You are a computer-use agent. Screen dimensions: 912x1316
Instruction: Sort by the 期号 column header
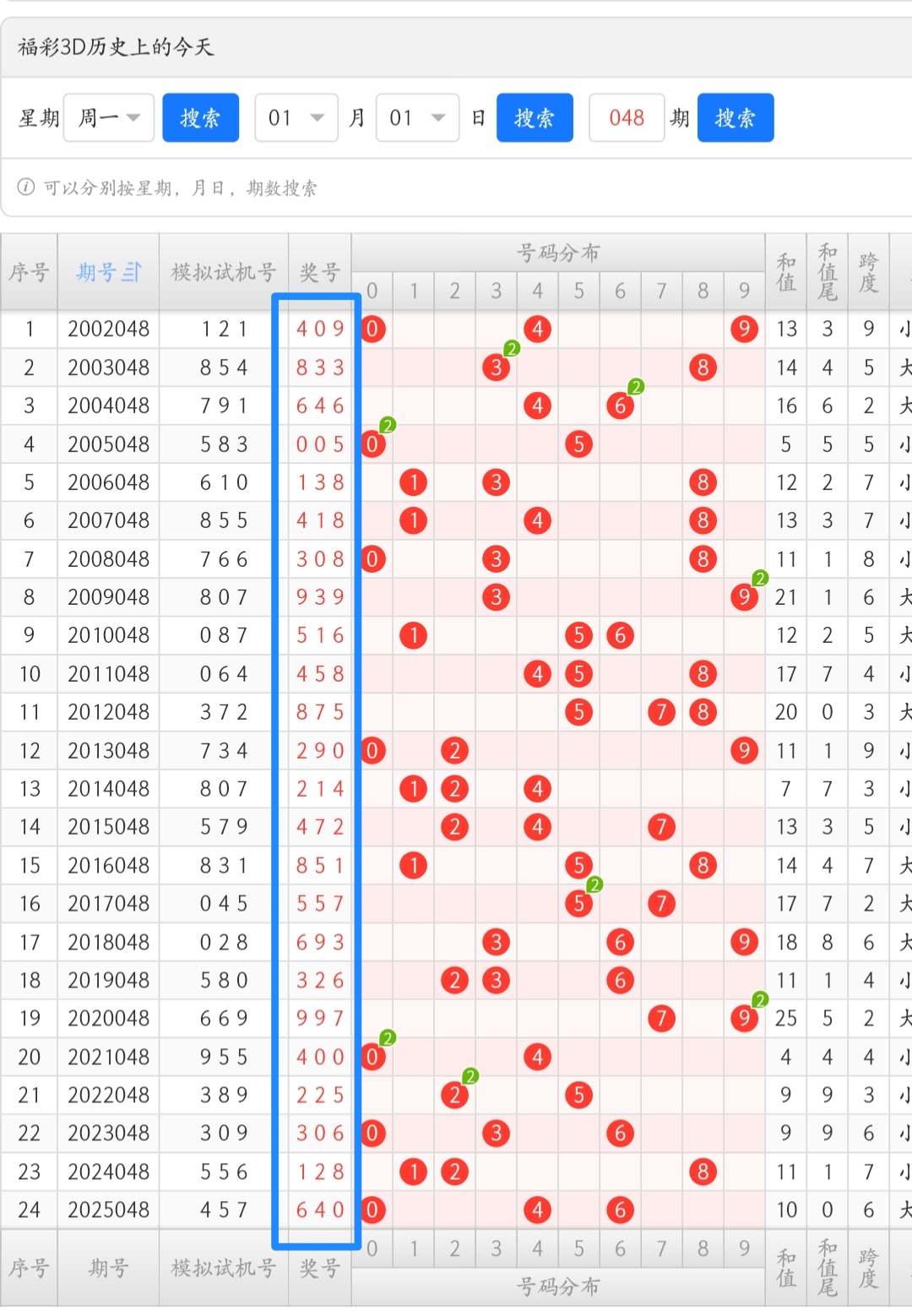pyautogui.click(x=108, y=272)
